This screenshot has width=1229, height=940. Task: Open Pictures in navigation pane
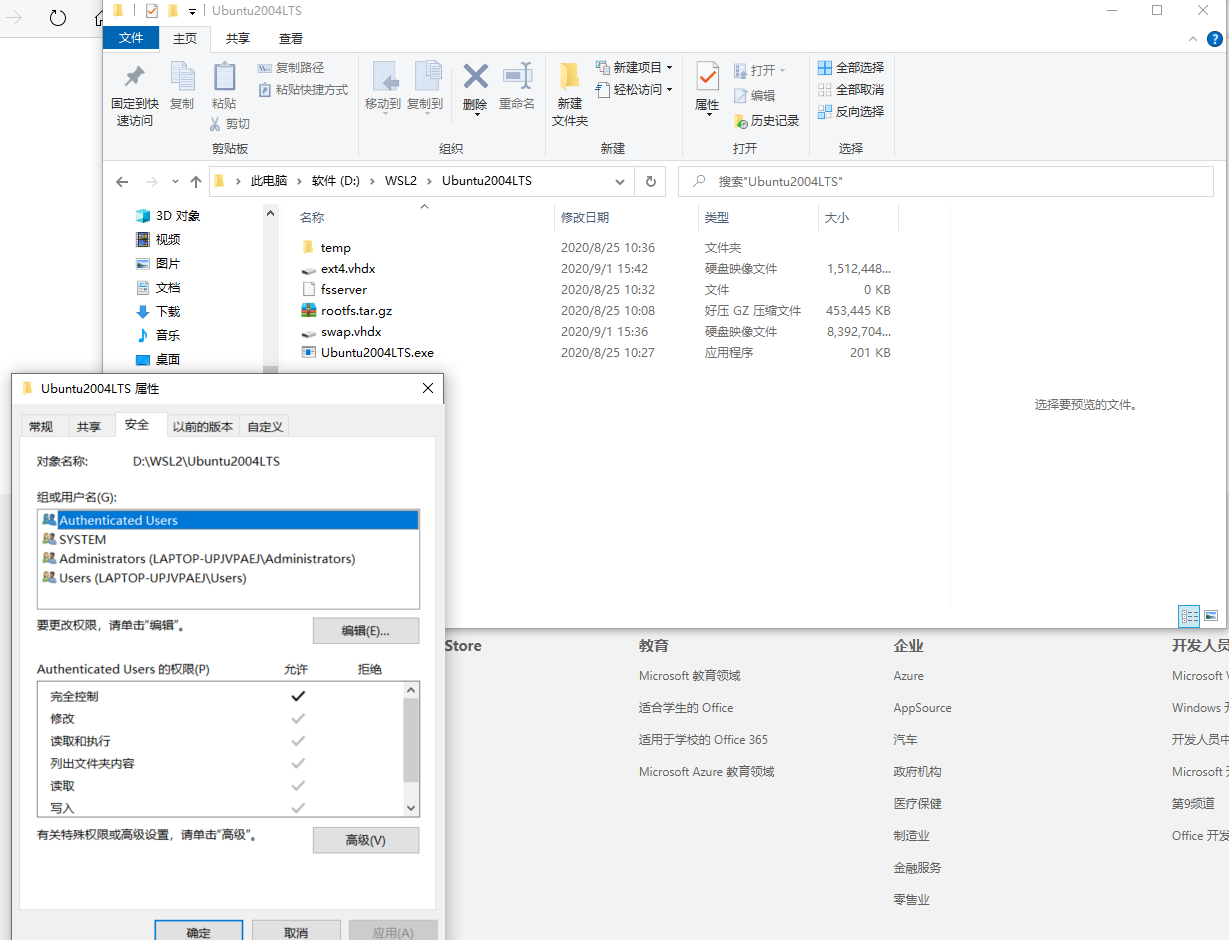pyautogui.click(x=158, y=264)
